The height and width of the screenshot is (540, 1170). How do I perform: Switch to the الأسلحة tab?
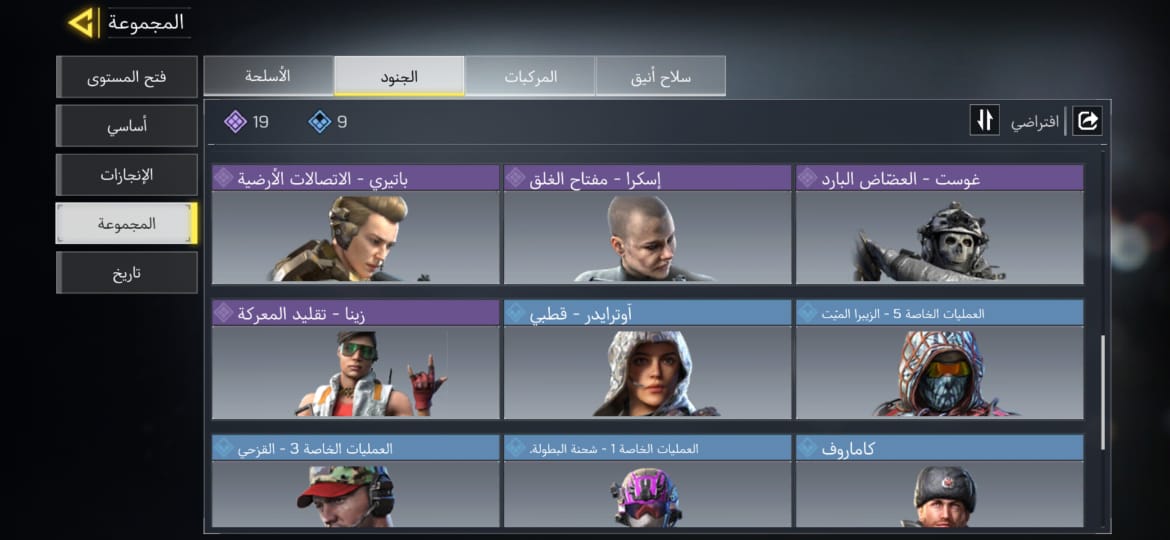point(269,76)
